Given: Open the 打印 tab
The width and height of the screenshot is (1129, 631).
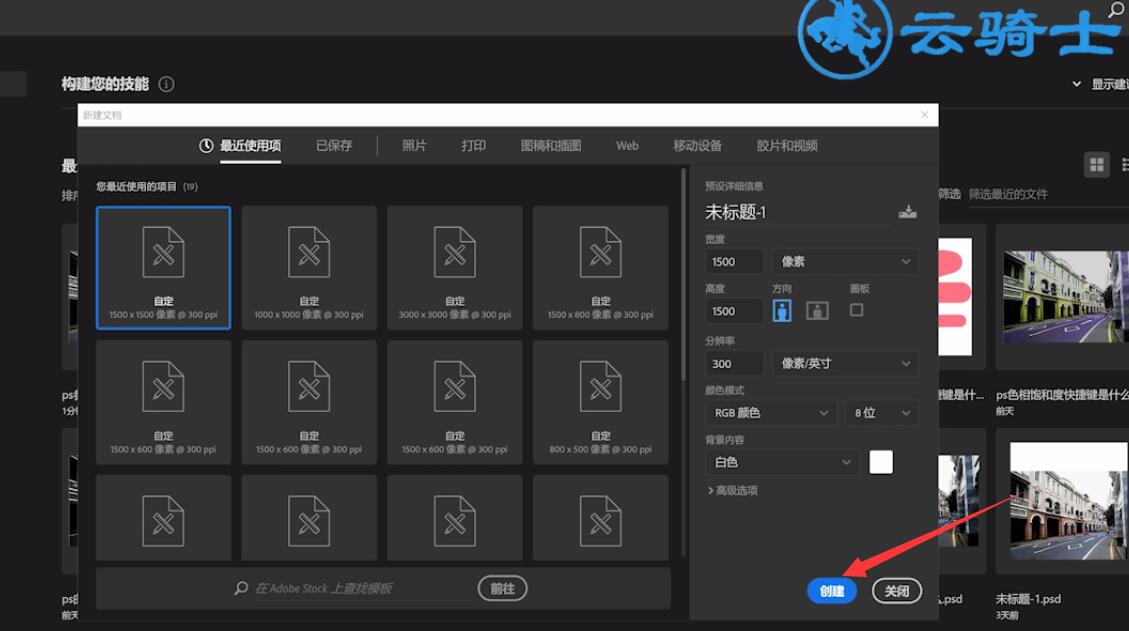Looking at the screenshot, I should 473,146.
